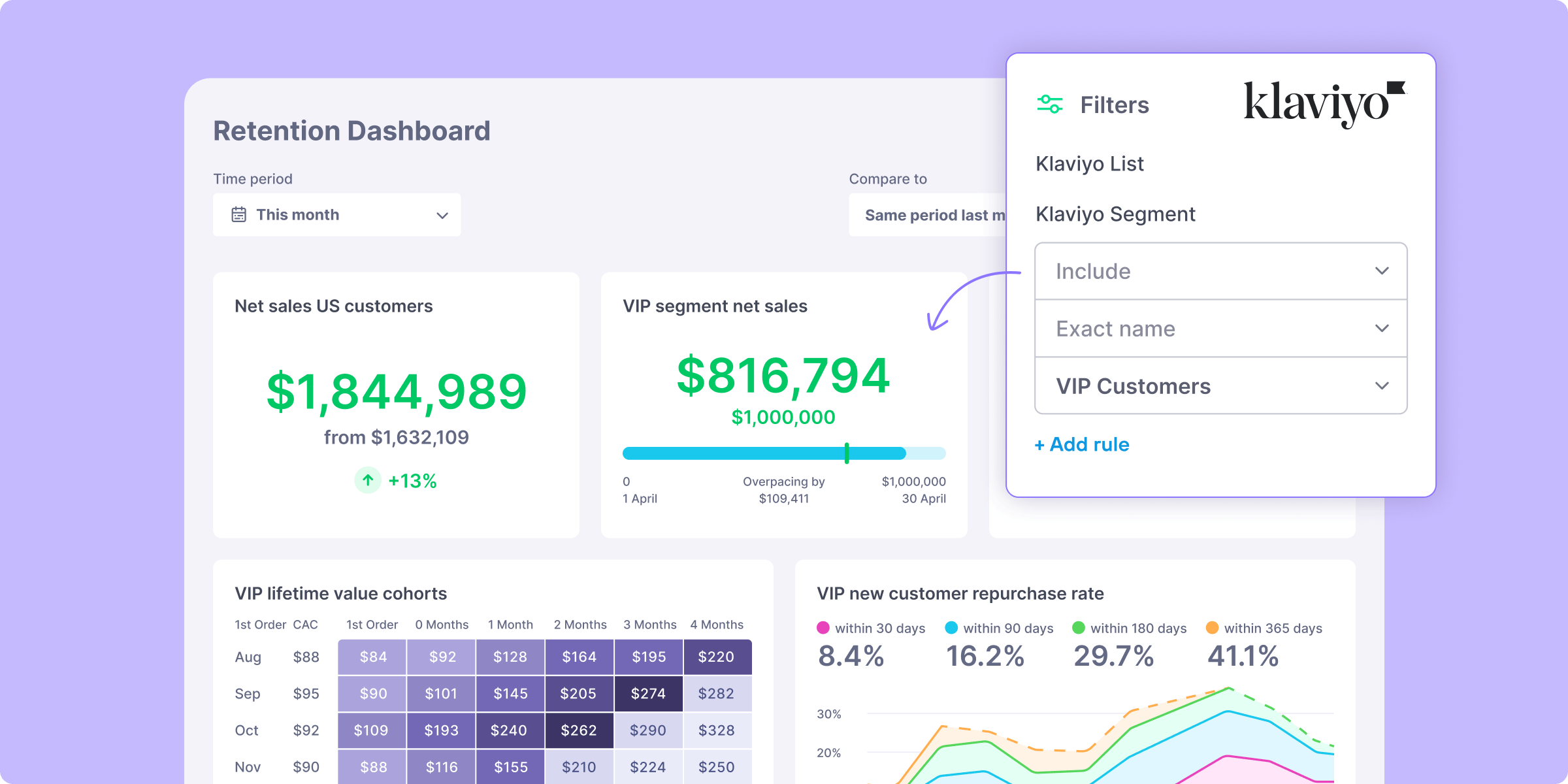This screenshot has height=784, width=1568.
Task: Click the orange within 365 days dot
Action: (1212, 628)
